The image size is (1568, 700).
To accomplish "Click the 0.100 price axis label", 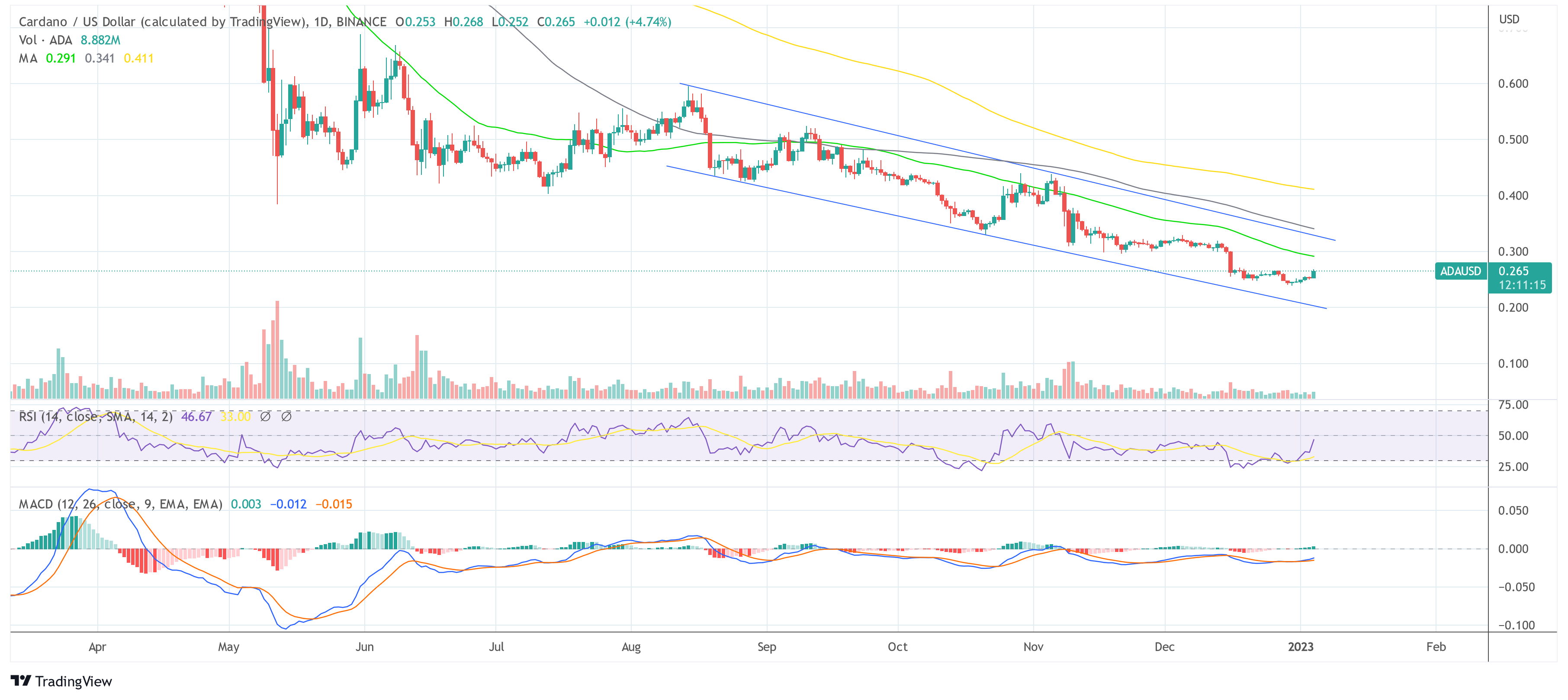I will pos(1513,364).
